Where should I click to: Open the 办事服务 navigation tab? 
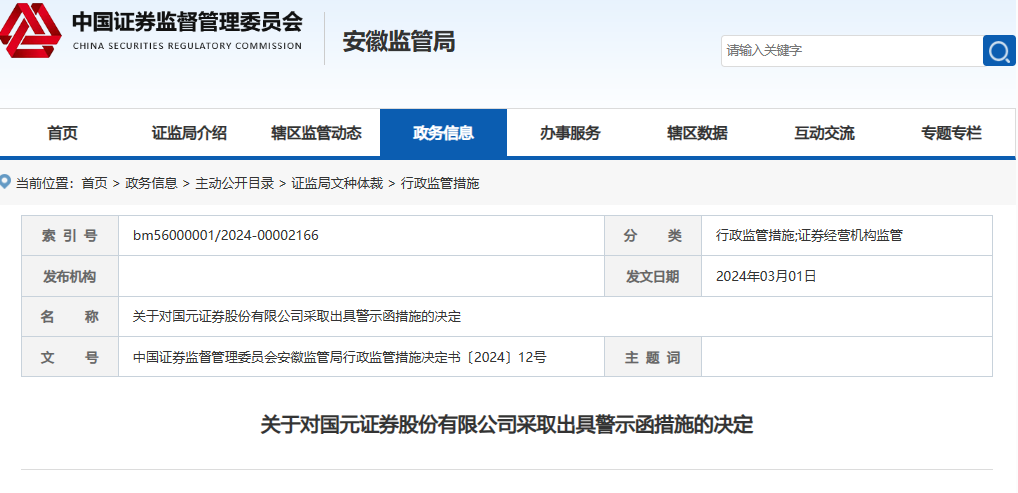(570, 133)
